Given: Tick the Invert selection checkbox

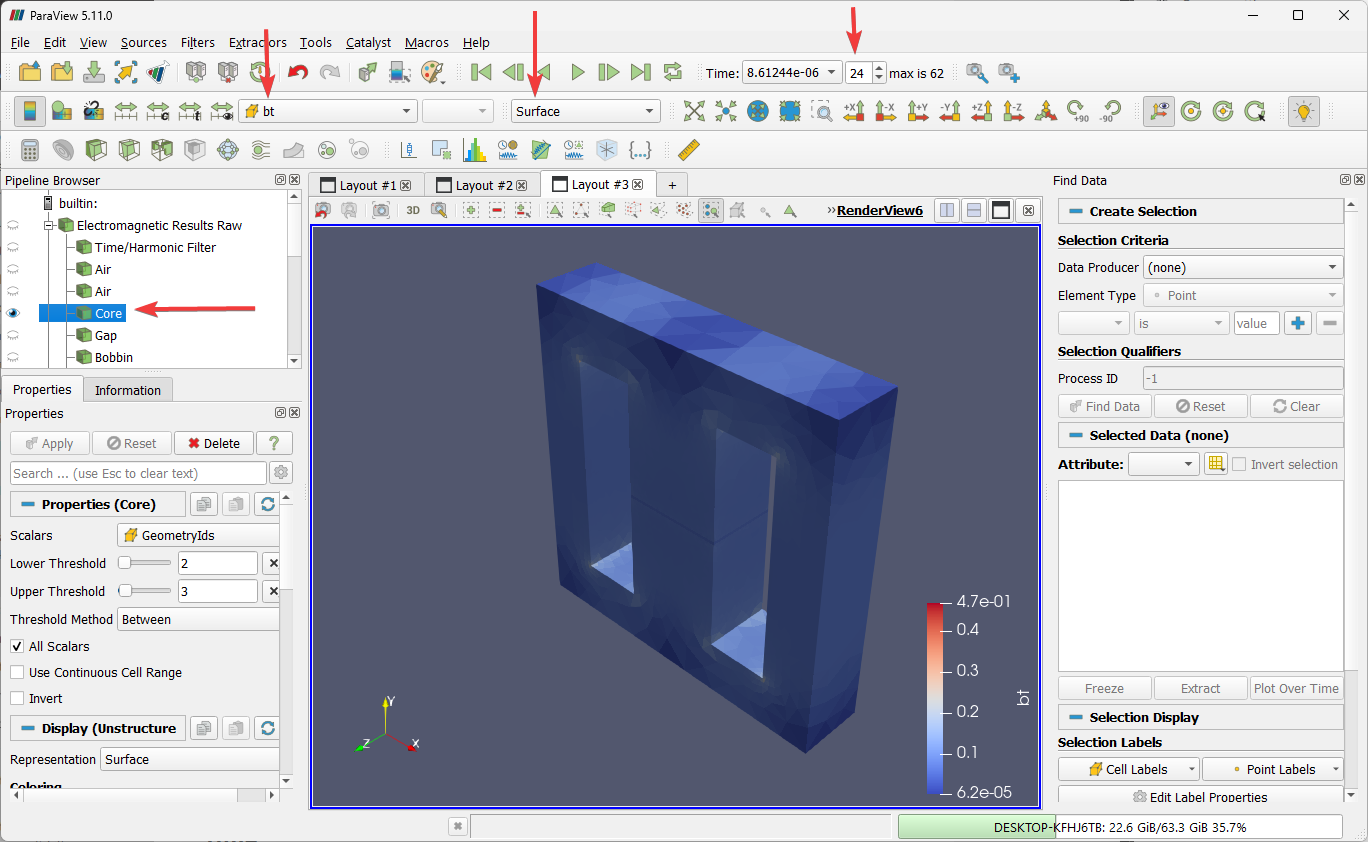Looking at the screenshot, I should [1239, 464].
